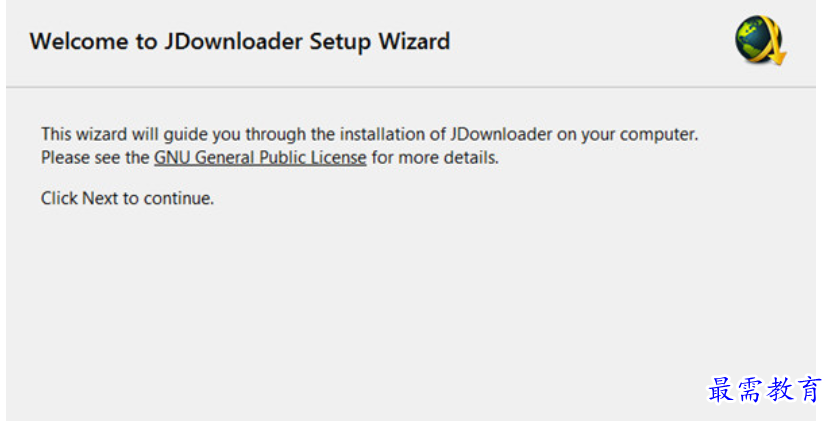Image resolution: width=830 pixels, height=421 pixels.
Task: Click the "Welcome to JDownloader Setup Wizard" heading
Action: point(240,42)
